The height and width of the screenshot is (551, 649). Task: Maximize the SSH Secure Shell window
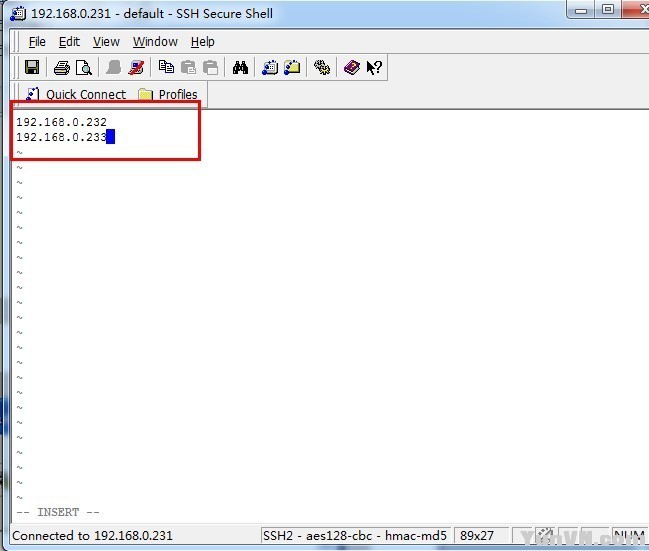pyautogui.click(x=608, y=10)
